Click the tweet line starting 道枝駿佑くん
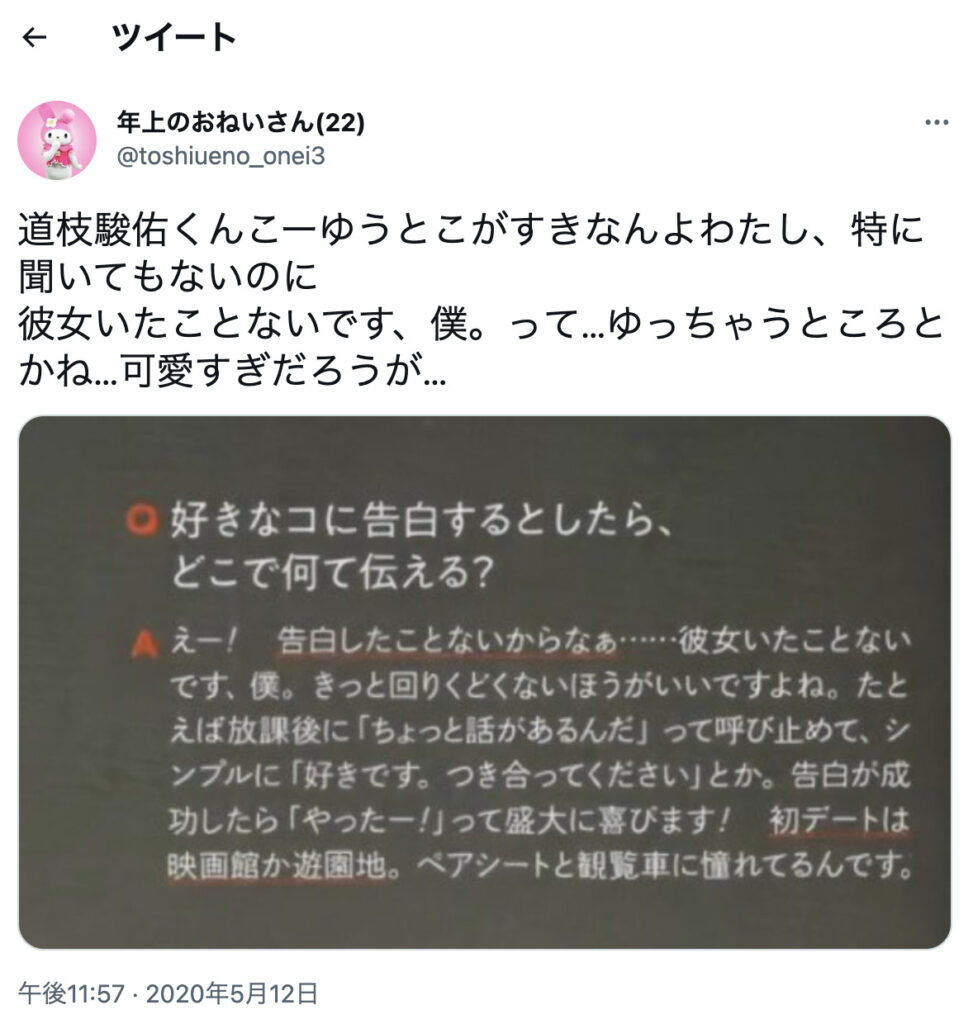The image size is (973, 1024). tap(471, 229)
